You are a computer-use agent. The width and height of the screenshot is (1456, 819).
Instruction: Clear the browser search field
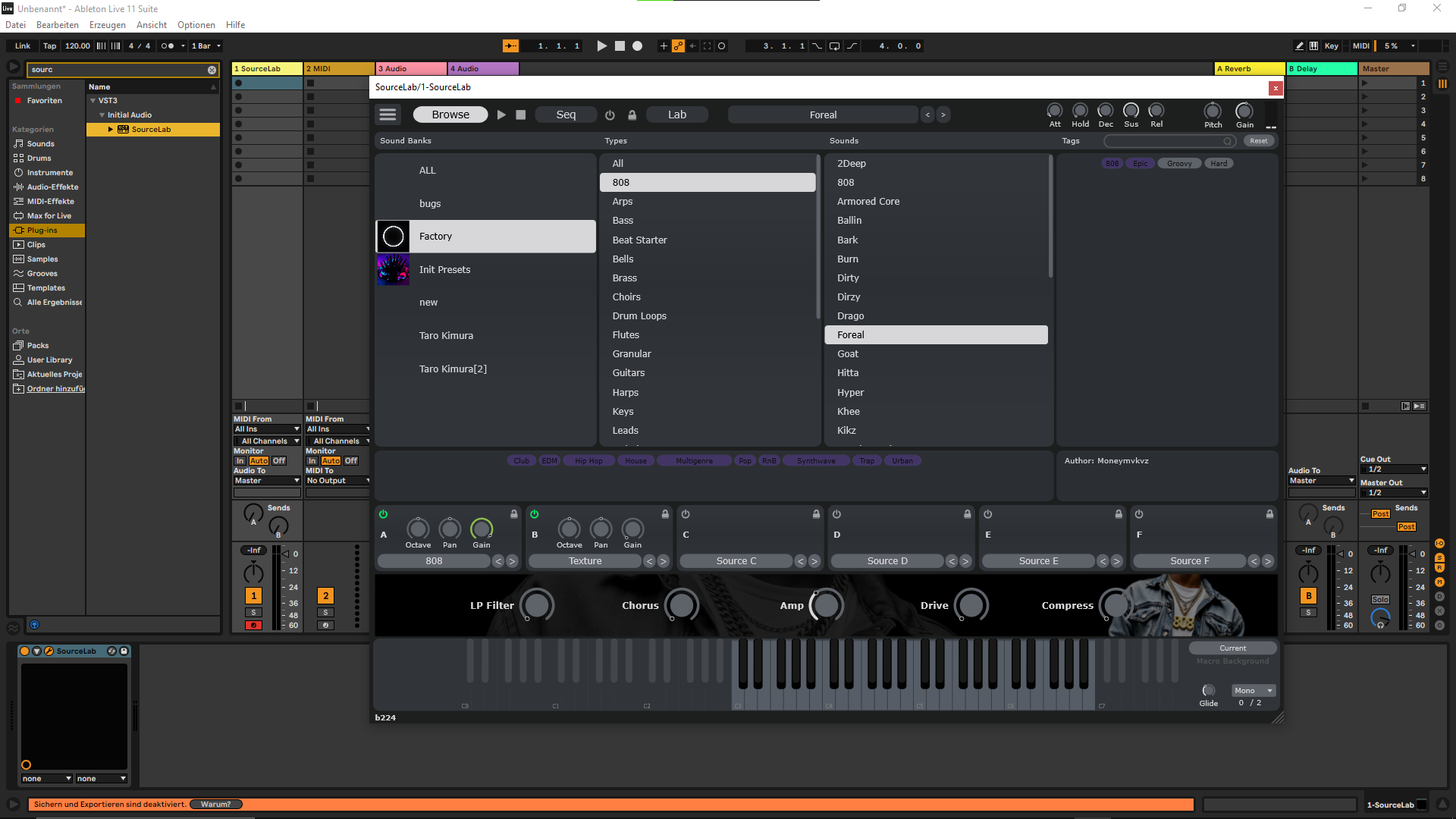coord(212,70)
